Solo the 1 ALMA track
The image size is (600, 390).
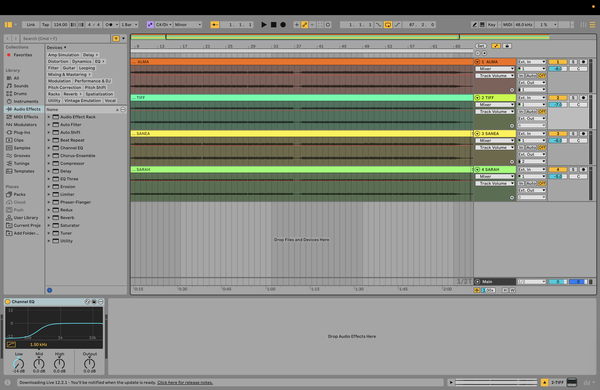click(x=573, y=62)
